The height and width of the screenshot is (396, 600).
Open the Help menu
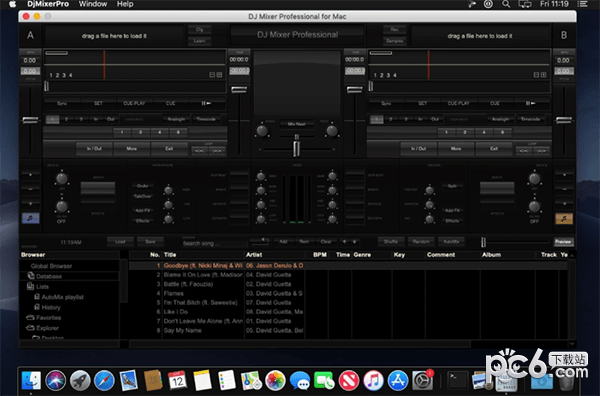click(125, 4)
